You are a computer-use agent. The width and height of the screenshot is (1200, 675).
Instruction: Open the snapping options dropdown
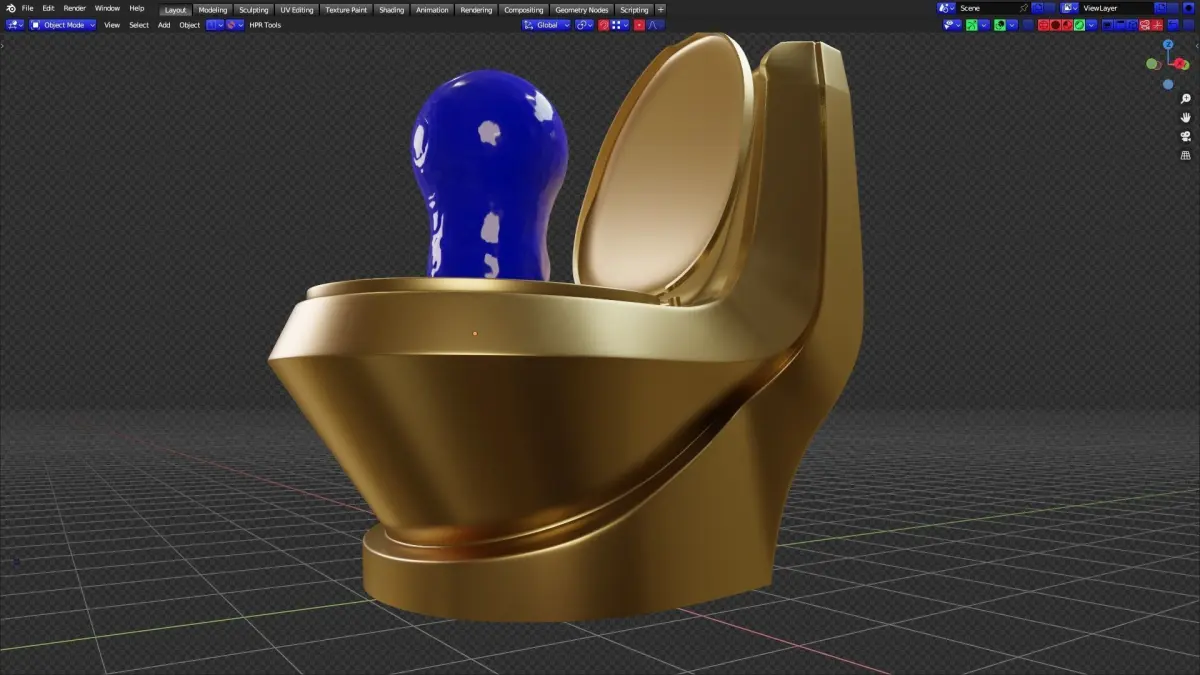click(620, 25)
